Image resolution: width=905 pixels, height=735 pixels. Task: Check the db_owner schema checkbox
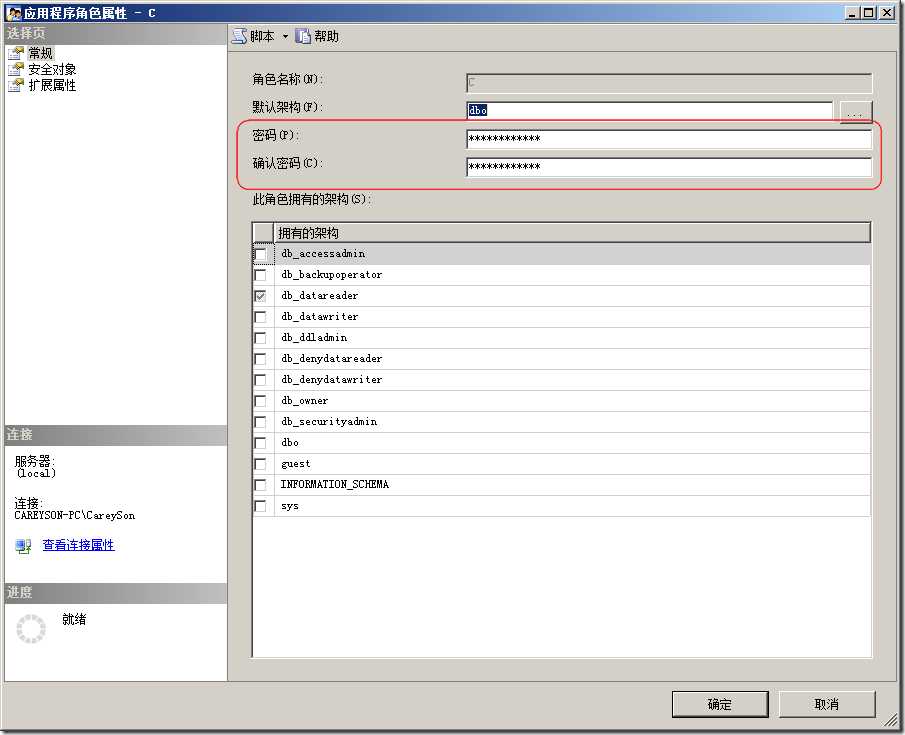click(x=261, y=401)
